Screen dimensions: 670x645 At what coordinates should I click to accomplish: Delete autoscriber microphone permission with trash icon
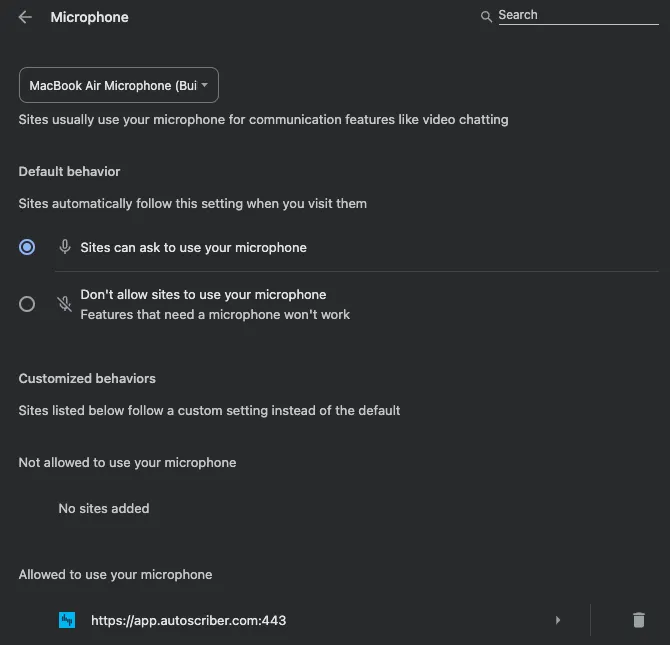pos(638,620)
